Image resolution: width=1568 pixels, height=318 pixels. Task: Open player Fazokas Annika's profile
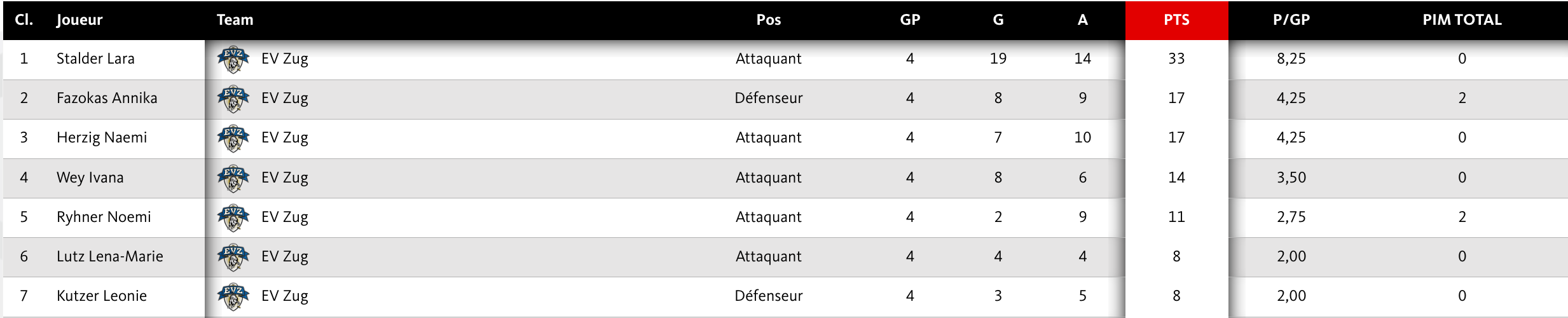(x=107, y=98)
